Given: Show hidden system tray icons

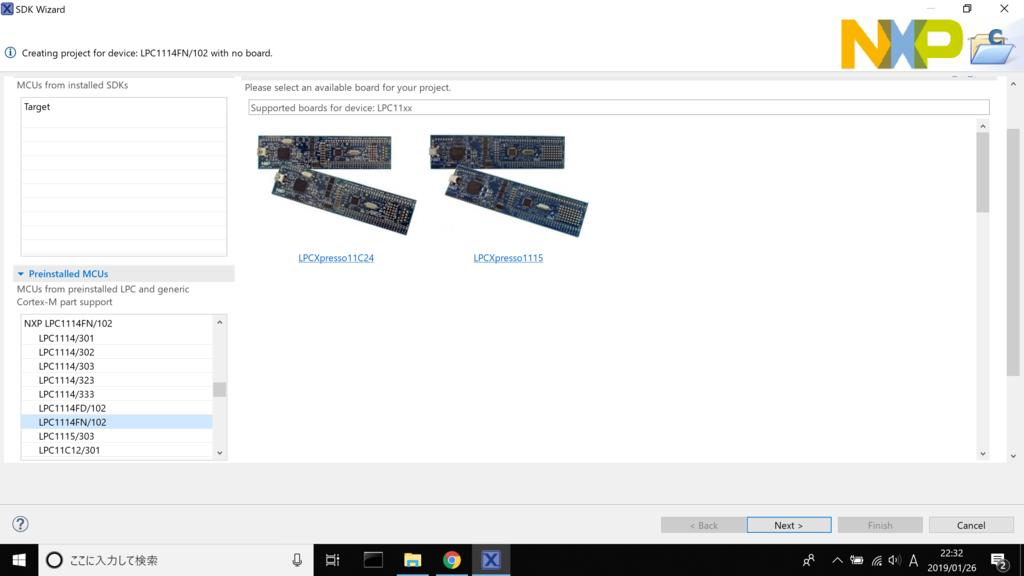Looking at the screenshot, I should (x=837, y=560).
